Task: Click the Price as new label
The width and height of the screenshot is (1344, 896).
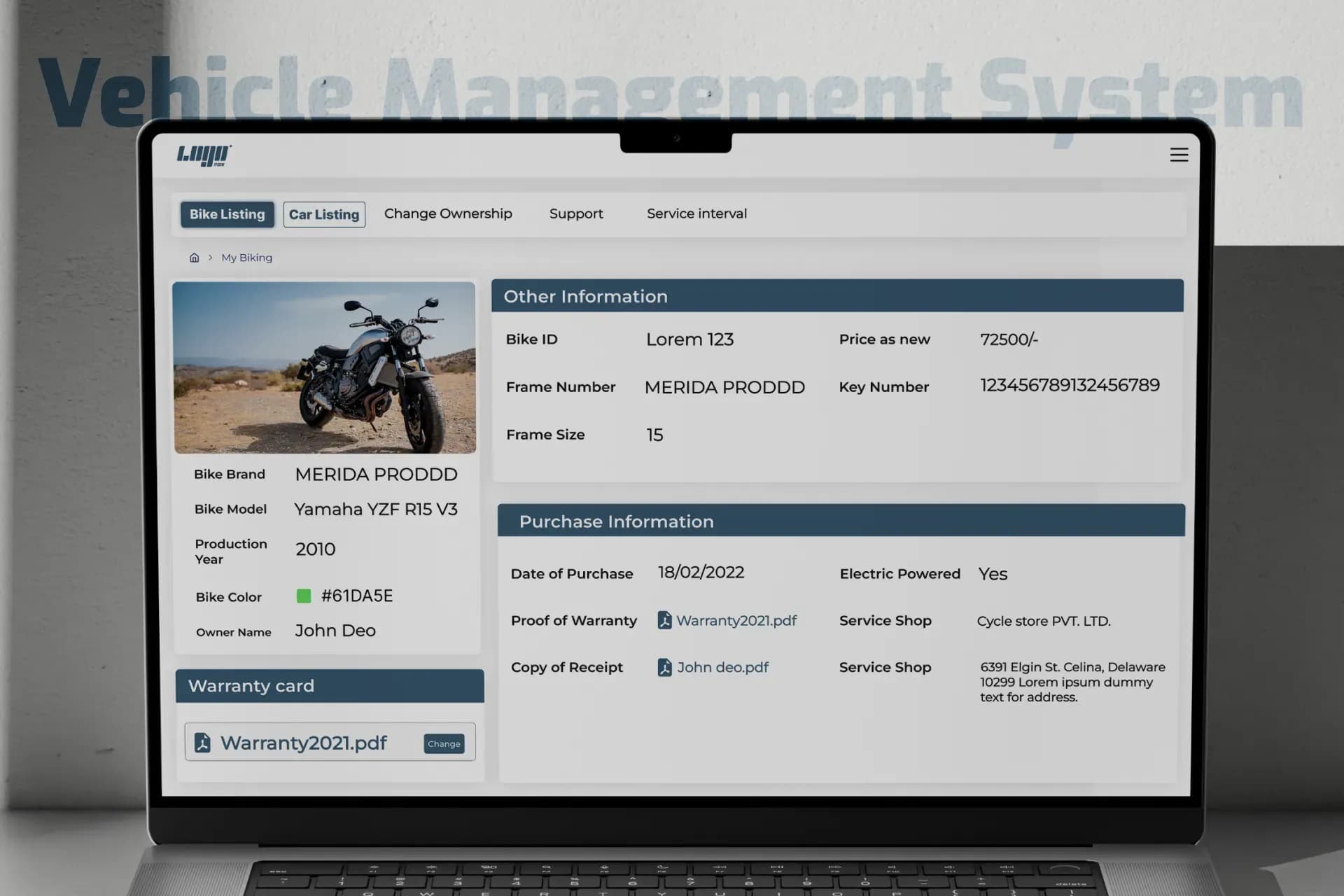Action: pos(885,339)
